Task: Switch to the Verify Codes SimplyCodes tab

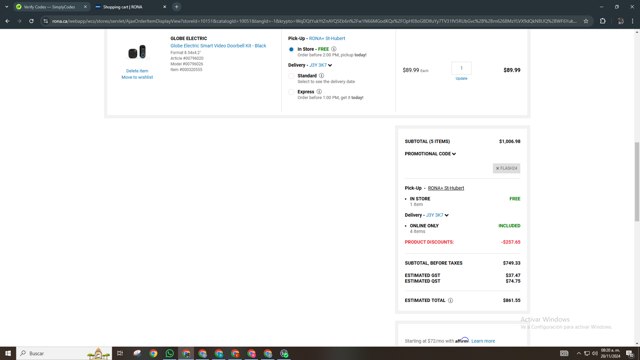Action: 50,7
